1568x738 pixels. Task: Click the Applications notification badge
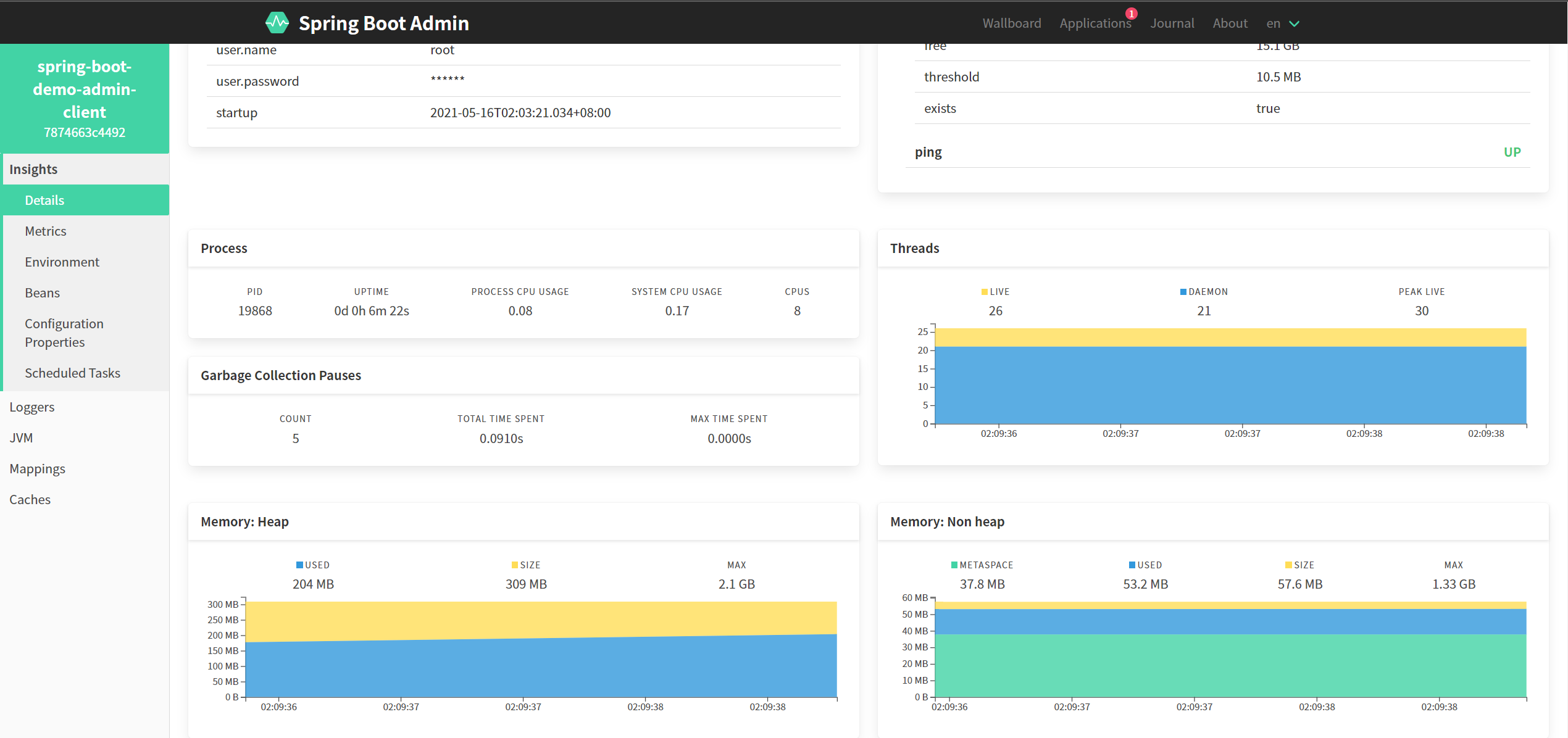tap(1131, 14)
